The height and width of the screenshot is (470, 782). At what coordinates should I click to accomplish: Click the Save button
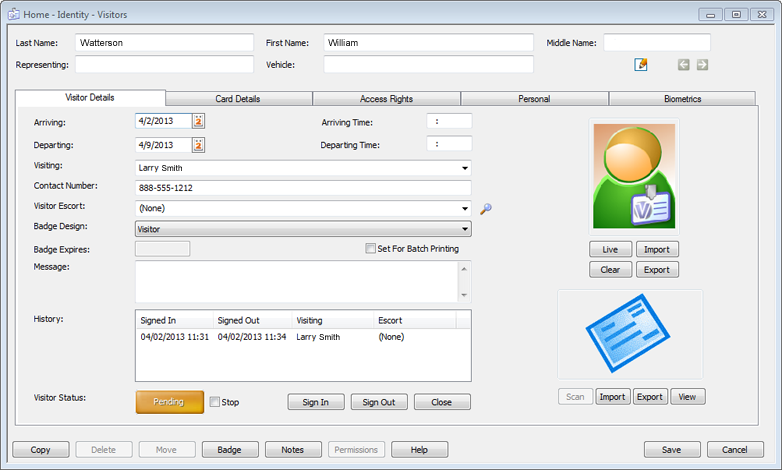click(x=672, y=450)
